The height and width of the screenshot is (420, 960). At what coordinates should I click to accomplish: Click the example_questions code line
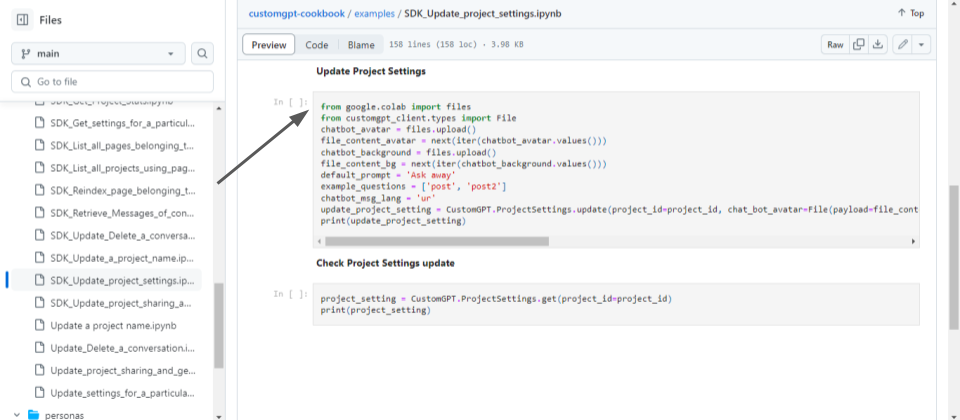413,187
